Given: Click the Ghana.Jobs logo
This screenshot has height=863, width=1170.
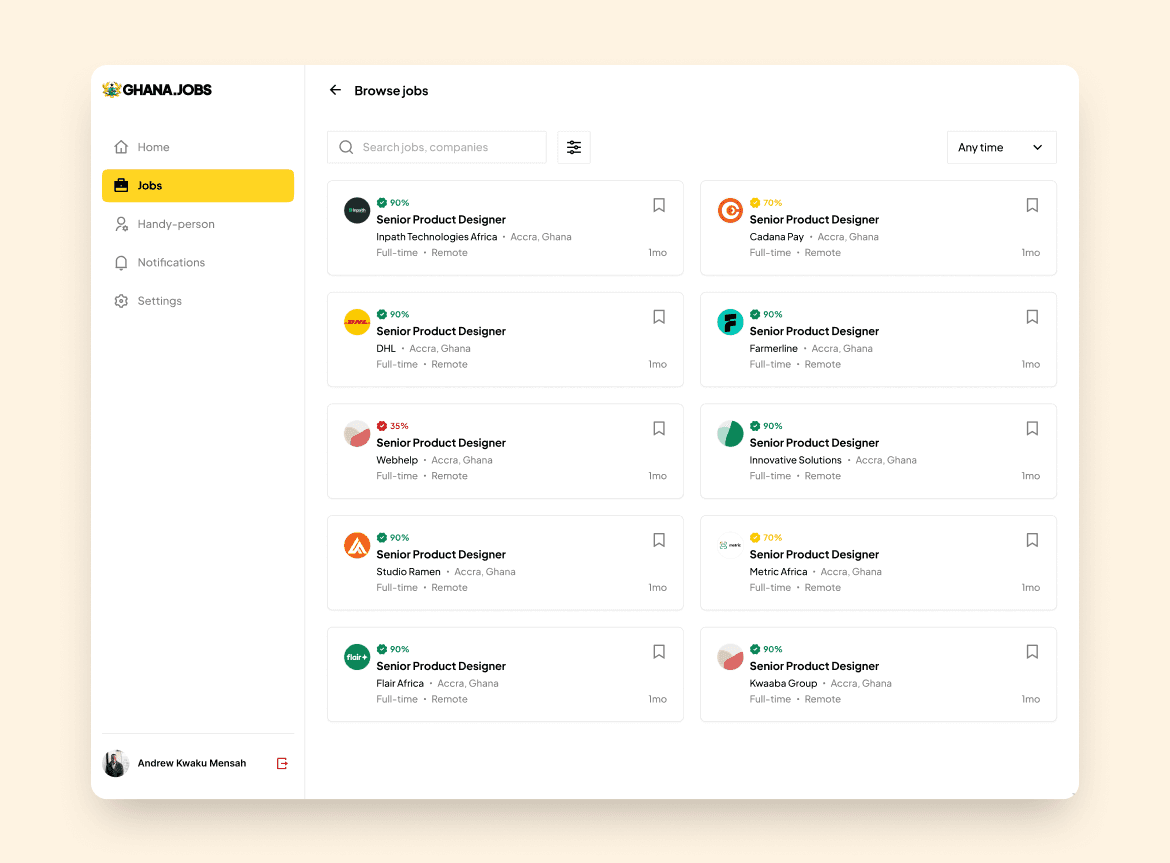Looking at the screenshot, I should point(155,89).
